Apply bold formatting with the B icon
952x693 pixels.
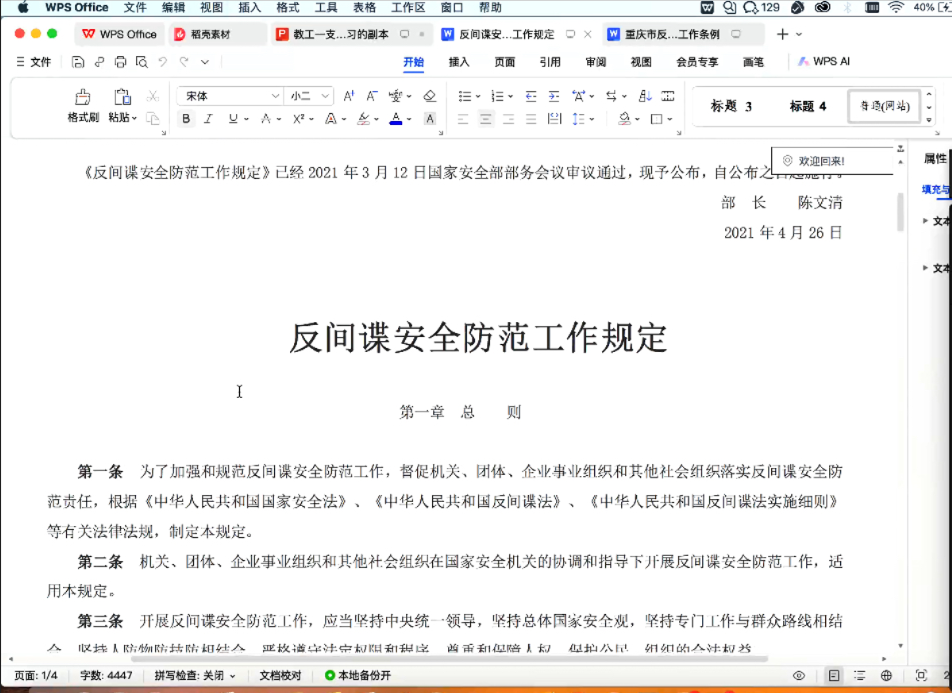(187, 117)
